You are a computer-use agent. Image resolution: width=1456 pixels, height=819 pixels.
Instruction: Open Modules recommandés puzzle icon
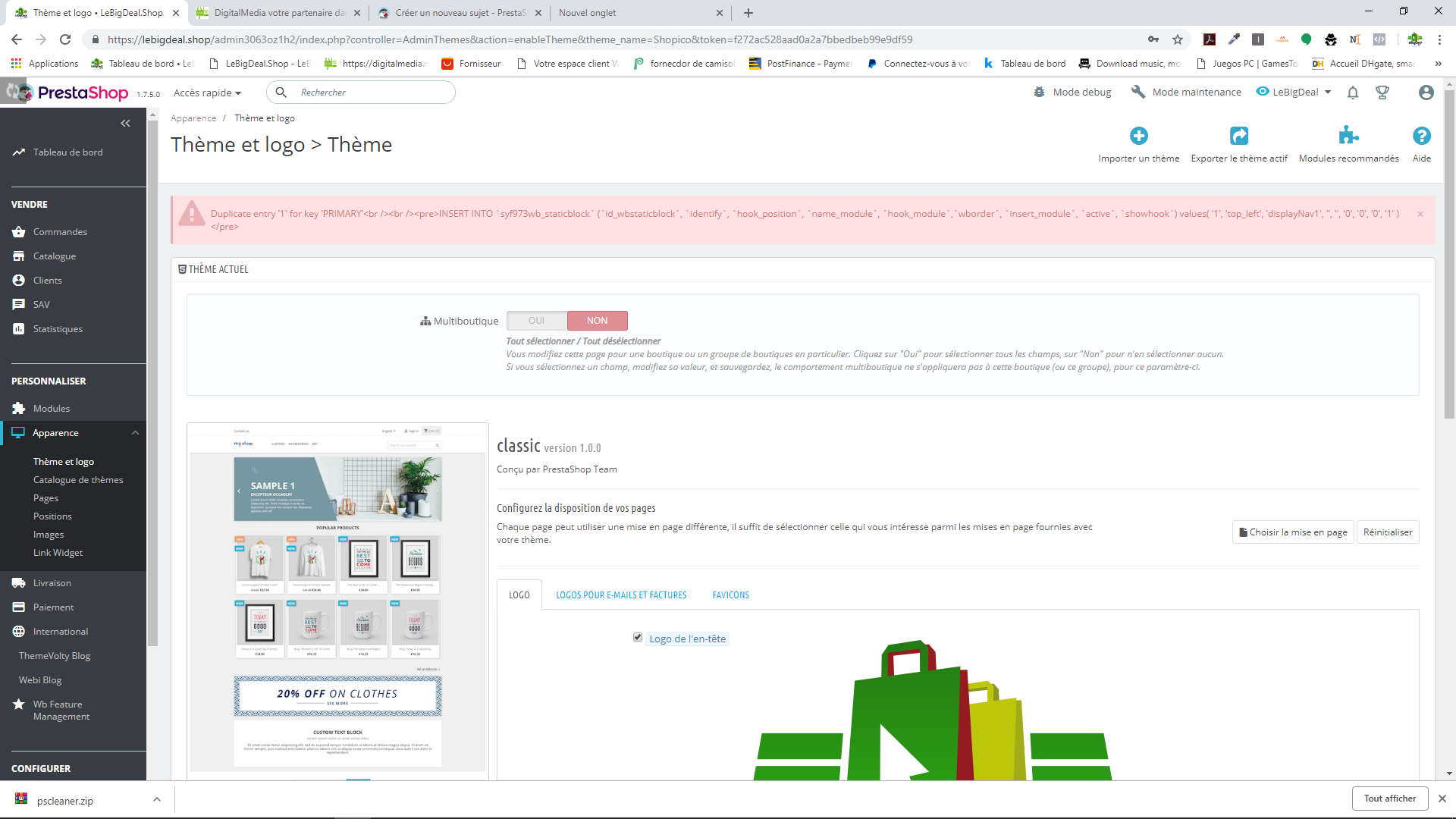[1348, 136]
